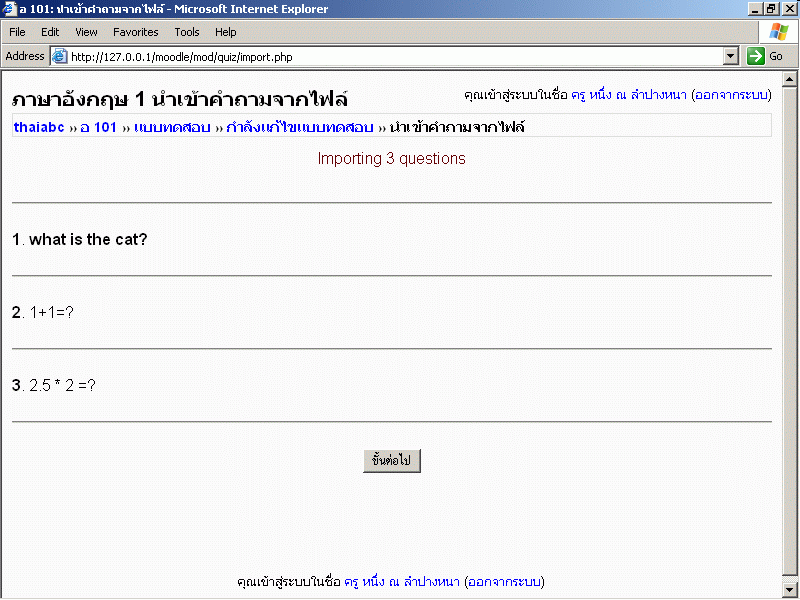This screenshot has width=800, height=600.
Task: Click the URL address input field
Action: 390,57
